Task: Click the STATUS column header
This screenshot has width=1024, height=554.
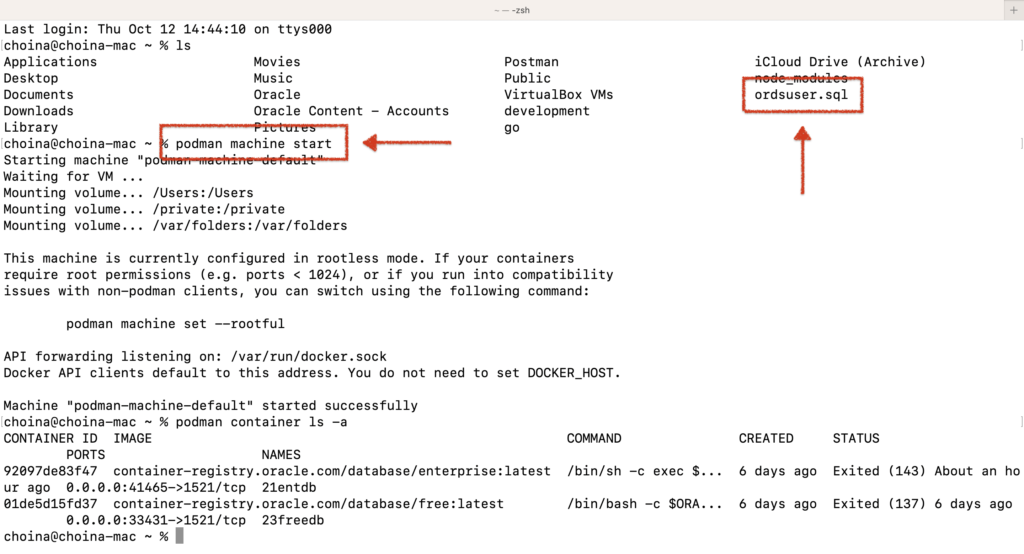Action: (856, 438)
